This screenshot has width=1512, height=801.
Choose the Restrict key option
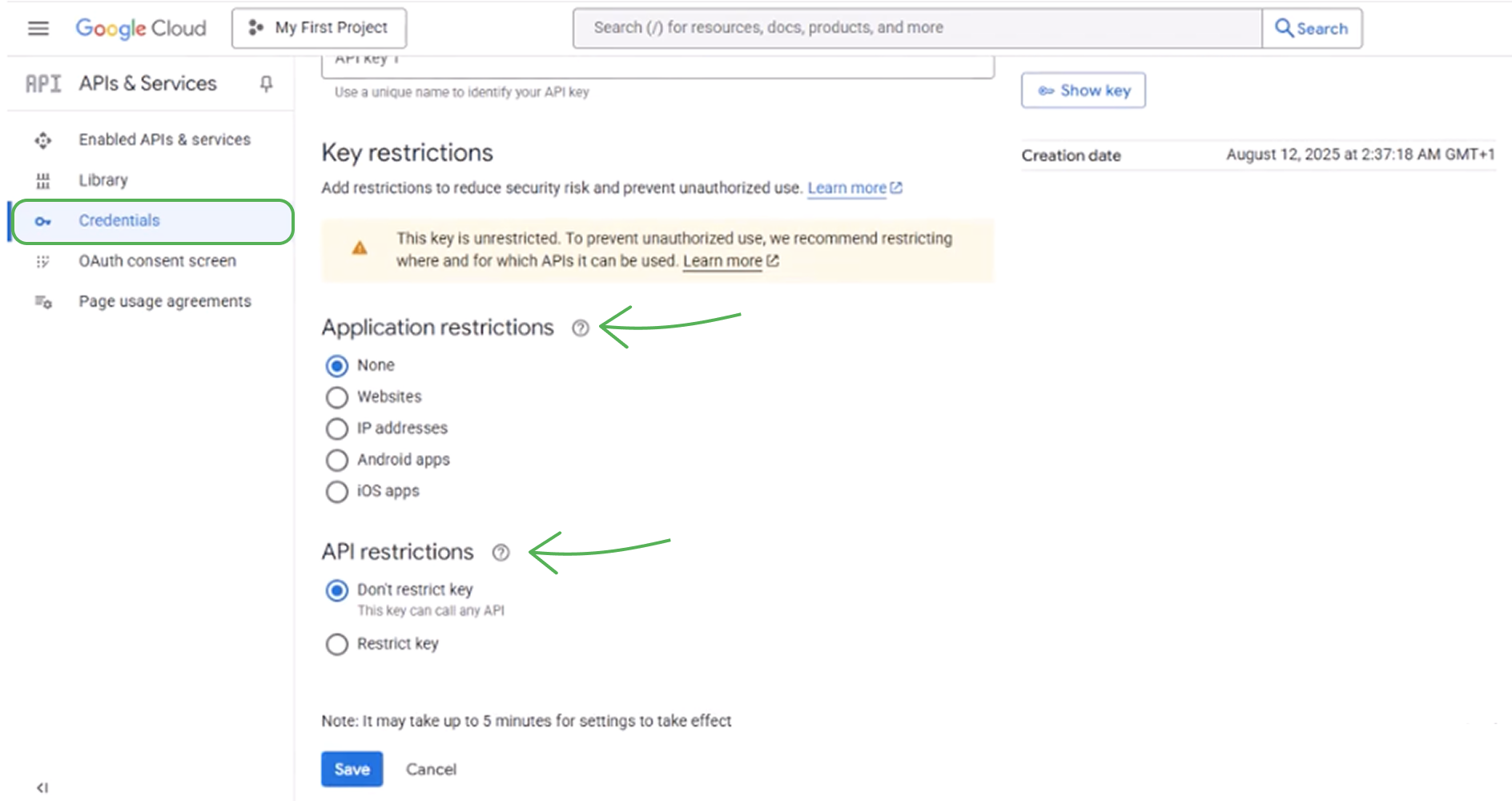[x=337, y=644]
